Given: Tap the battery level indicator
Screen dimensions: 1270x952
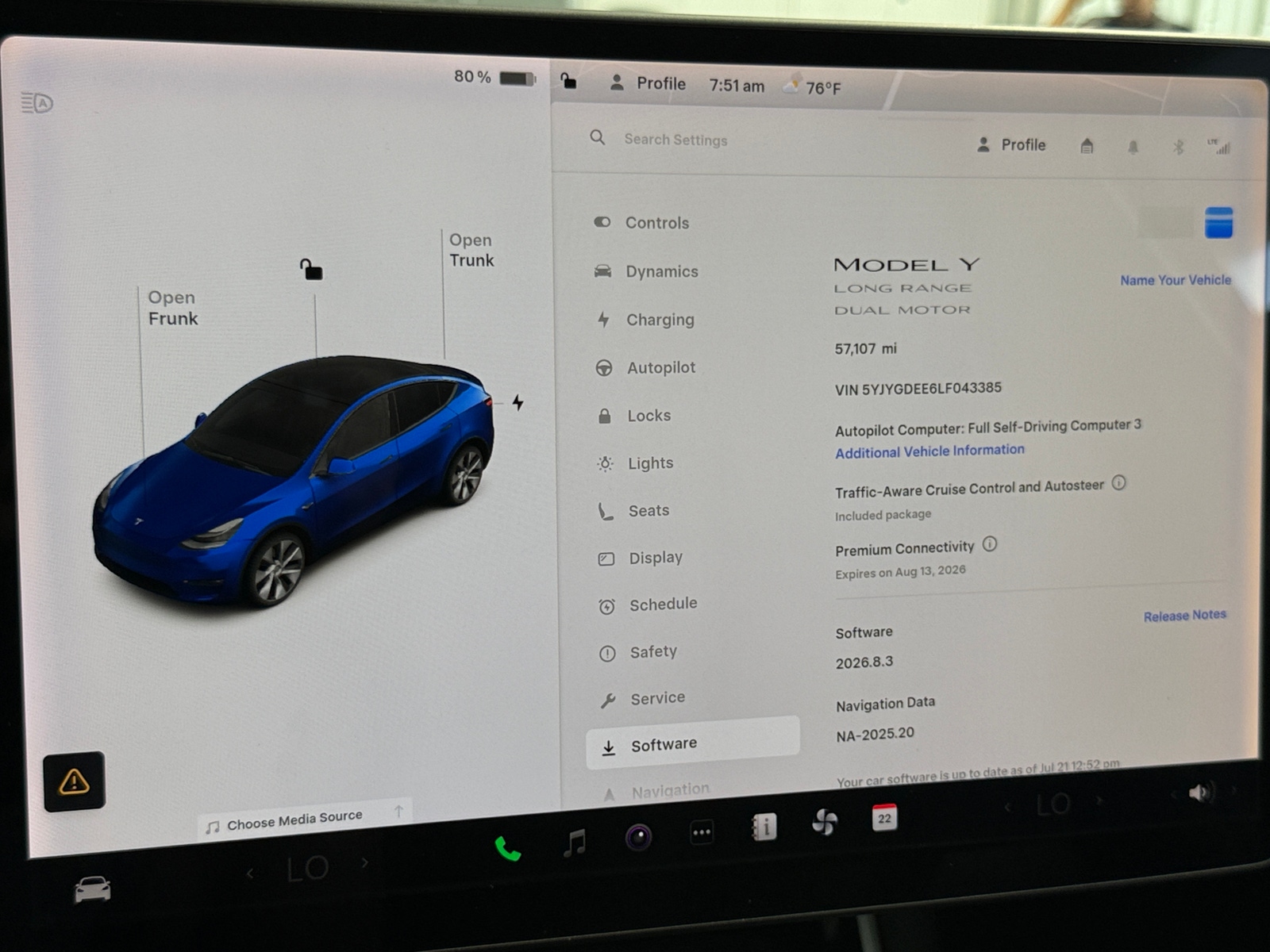Looking at the screenshot, I should (x=495, y=77).
